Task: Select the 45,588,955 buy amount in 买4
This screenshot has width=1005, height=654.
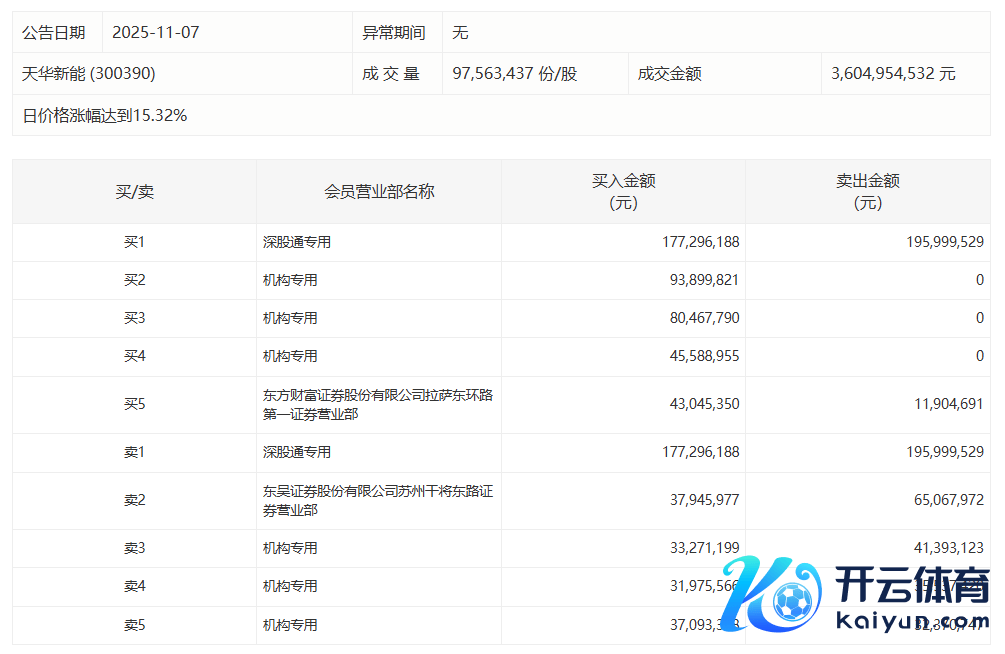Action: 700,356
